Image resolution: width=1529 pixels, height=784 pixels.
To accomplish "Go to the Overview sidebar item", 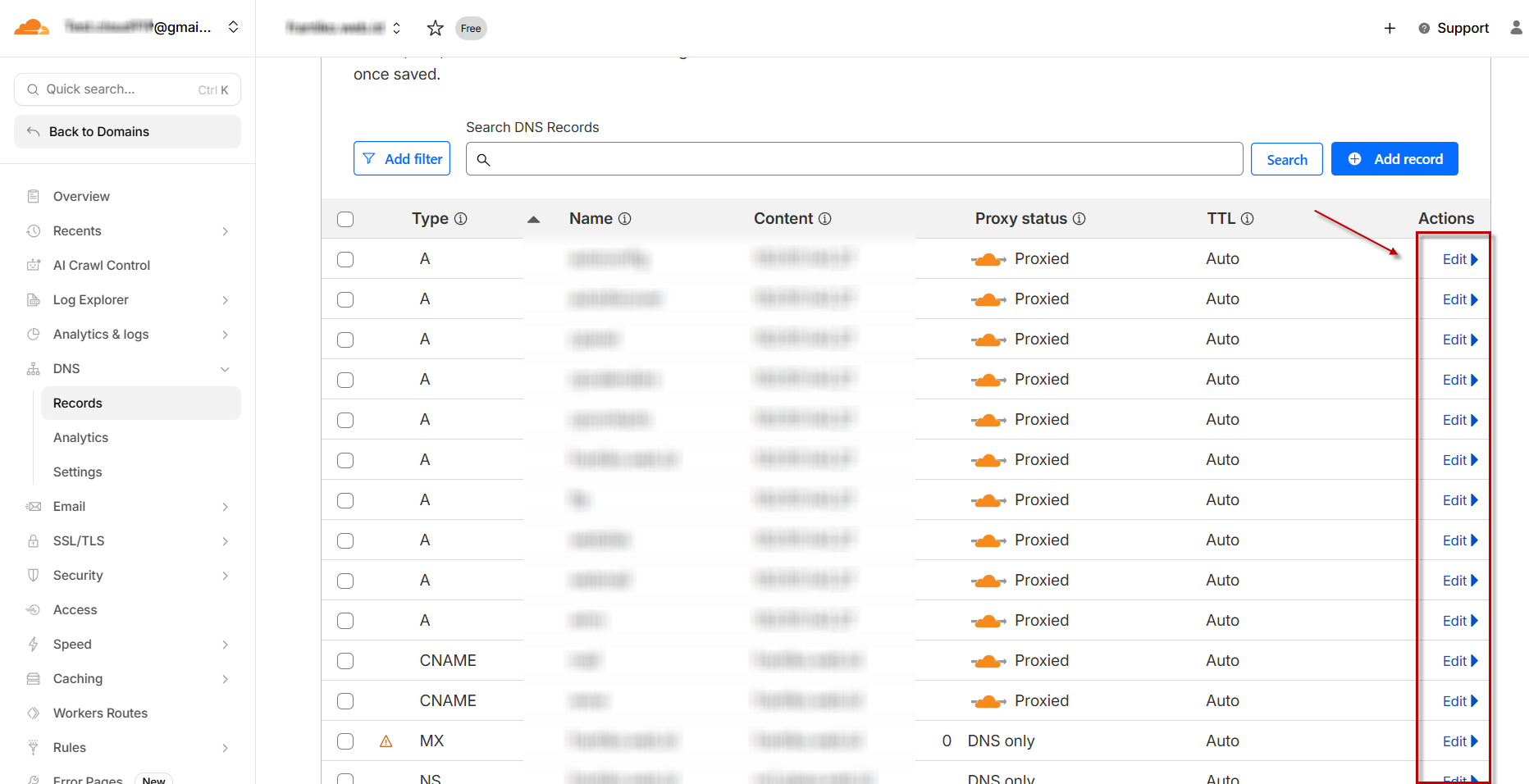I will [81, 197].
